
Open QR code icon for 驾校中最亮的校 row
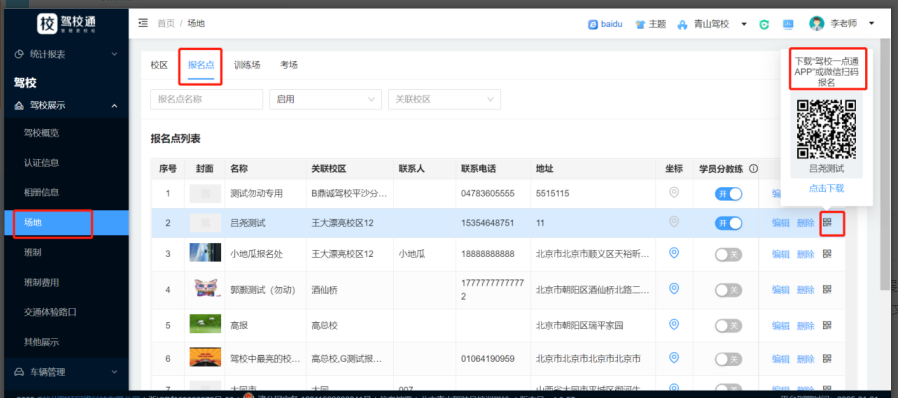tap(827, 358)
